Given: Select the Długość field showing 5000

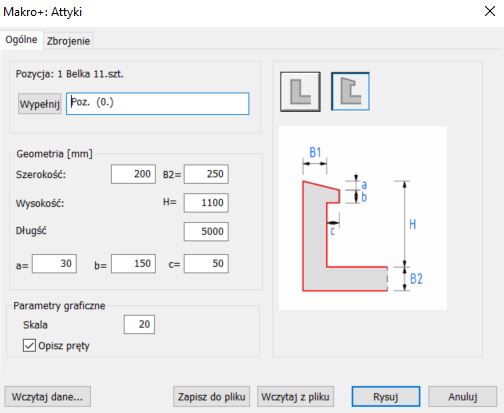Looking at the screenshot, I should click(206, 231).
